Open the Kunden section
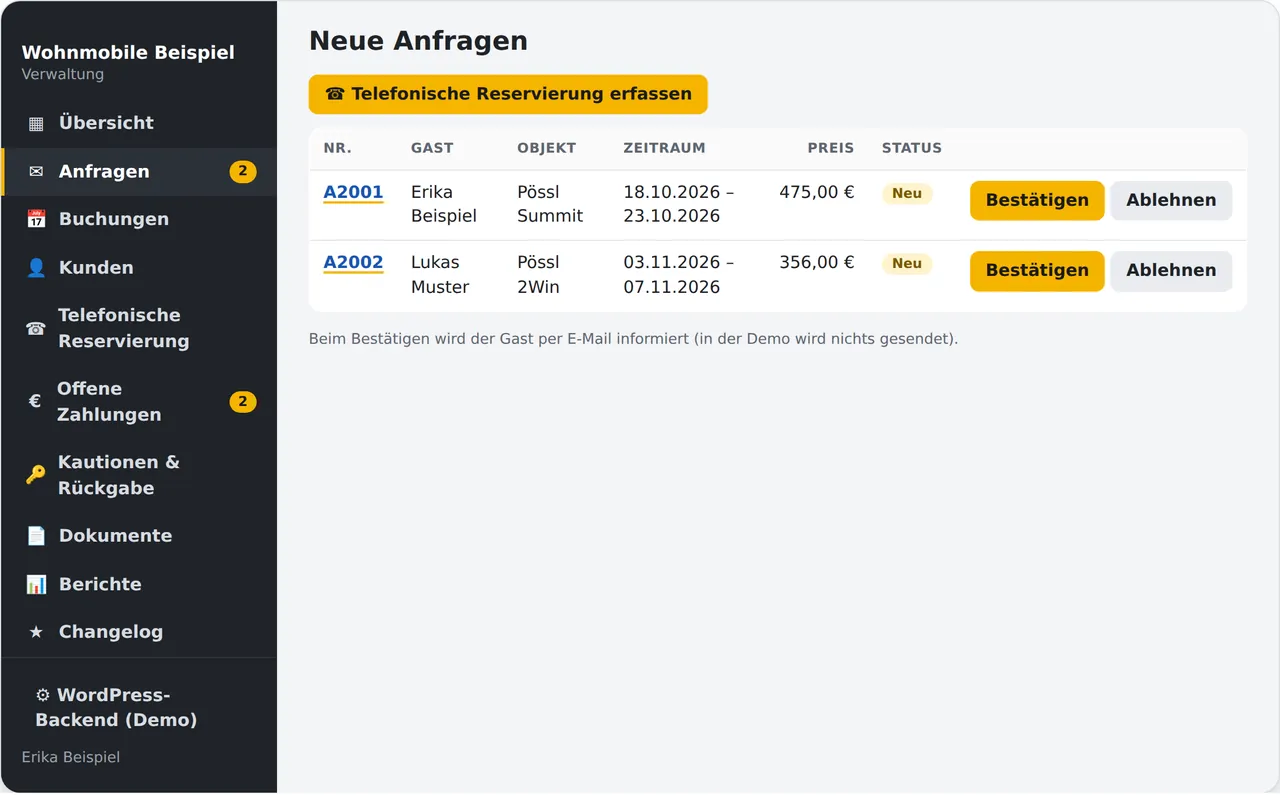 [139, 268]
